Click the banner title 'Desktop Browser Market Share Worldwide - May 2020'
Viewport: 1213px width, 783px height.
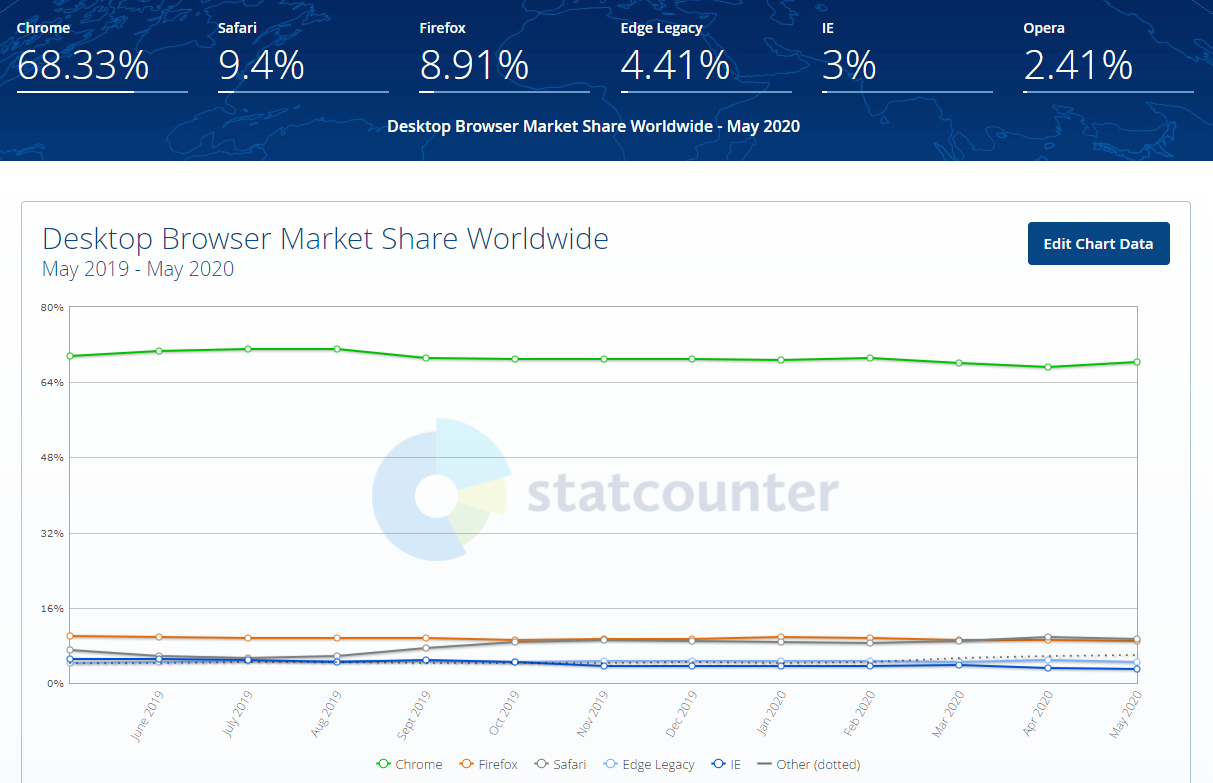pyautogui.click(x=593, y=126)
